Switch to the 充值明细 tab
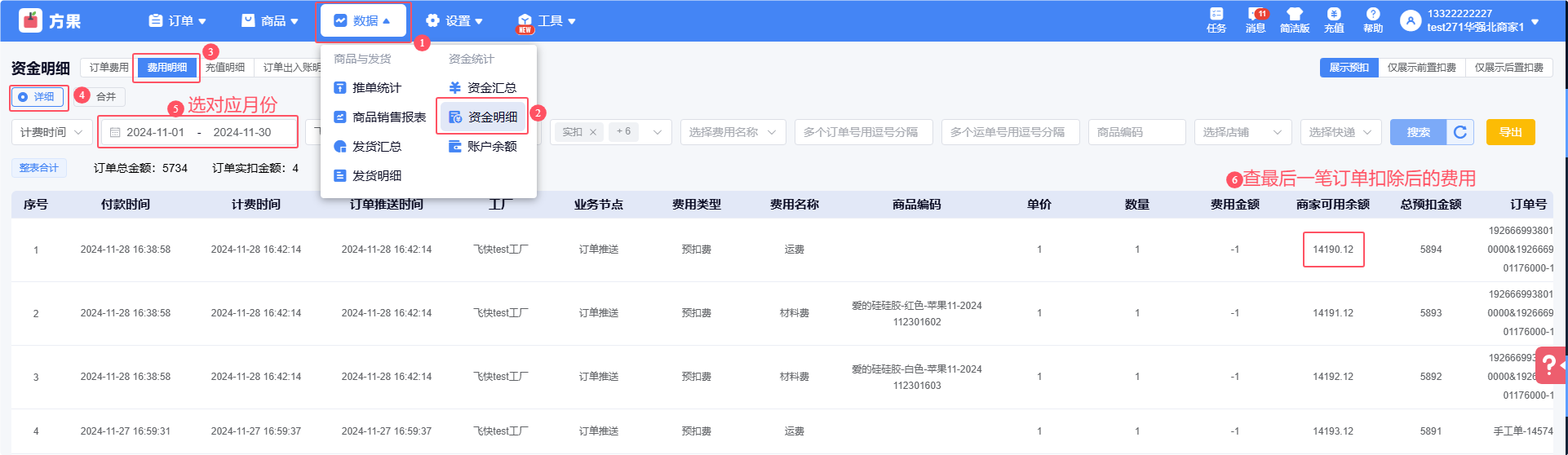Viewport: 1568px width, 455px height. pyautogui.click(x=225, y=68)
